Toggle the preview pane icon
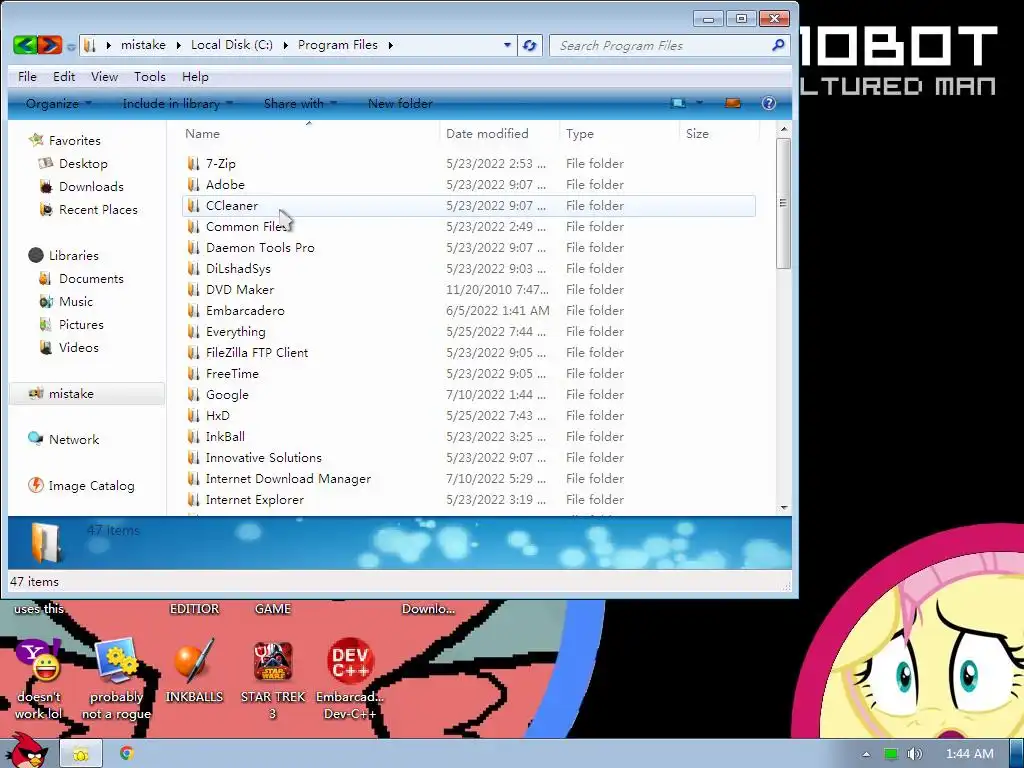Image resolution: width=1024 pixels, height=768 pixels. [x=733, y=103]
